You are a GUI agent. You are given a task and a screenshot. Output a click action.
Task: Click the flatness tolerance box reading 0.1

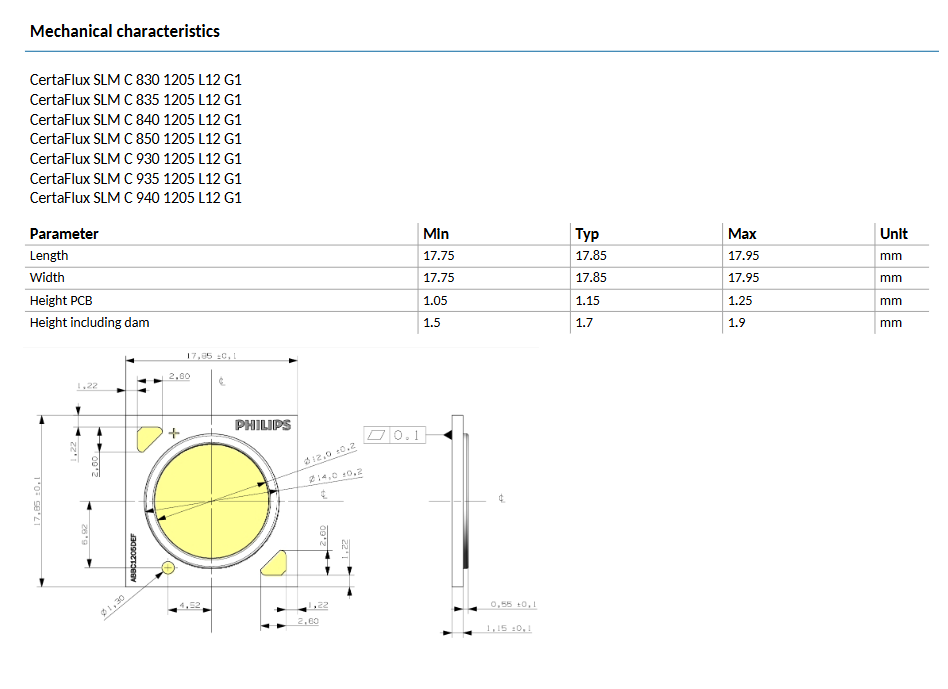(x=395, y=435)
